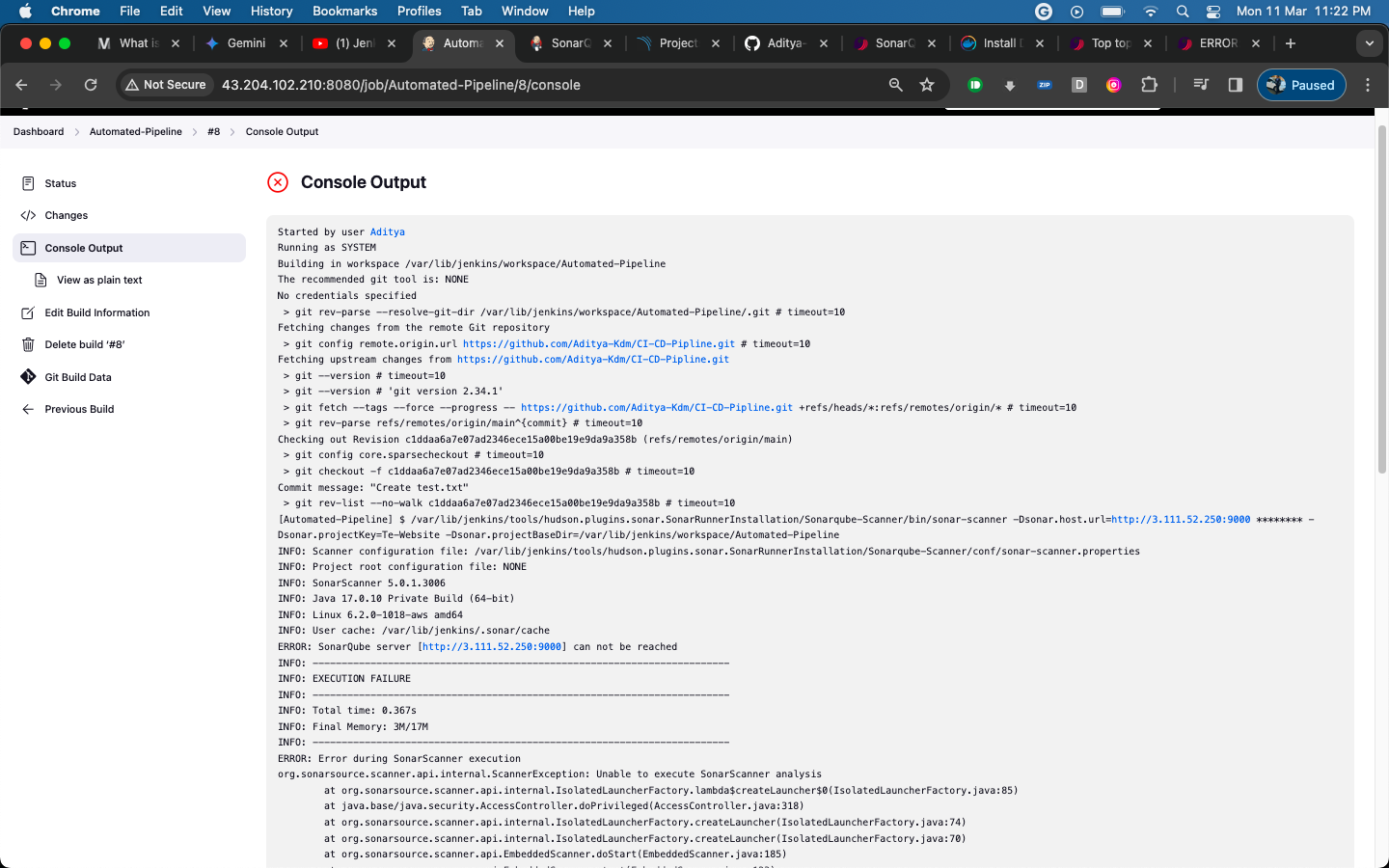1389x868 pixels.
Task: Click the 'Commit message: "Create test.txt"' line
Action: pos(373,488)
